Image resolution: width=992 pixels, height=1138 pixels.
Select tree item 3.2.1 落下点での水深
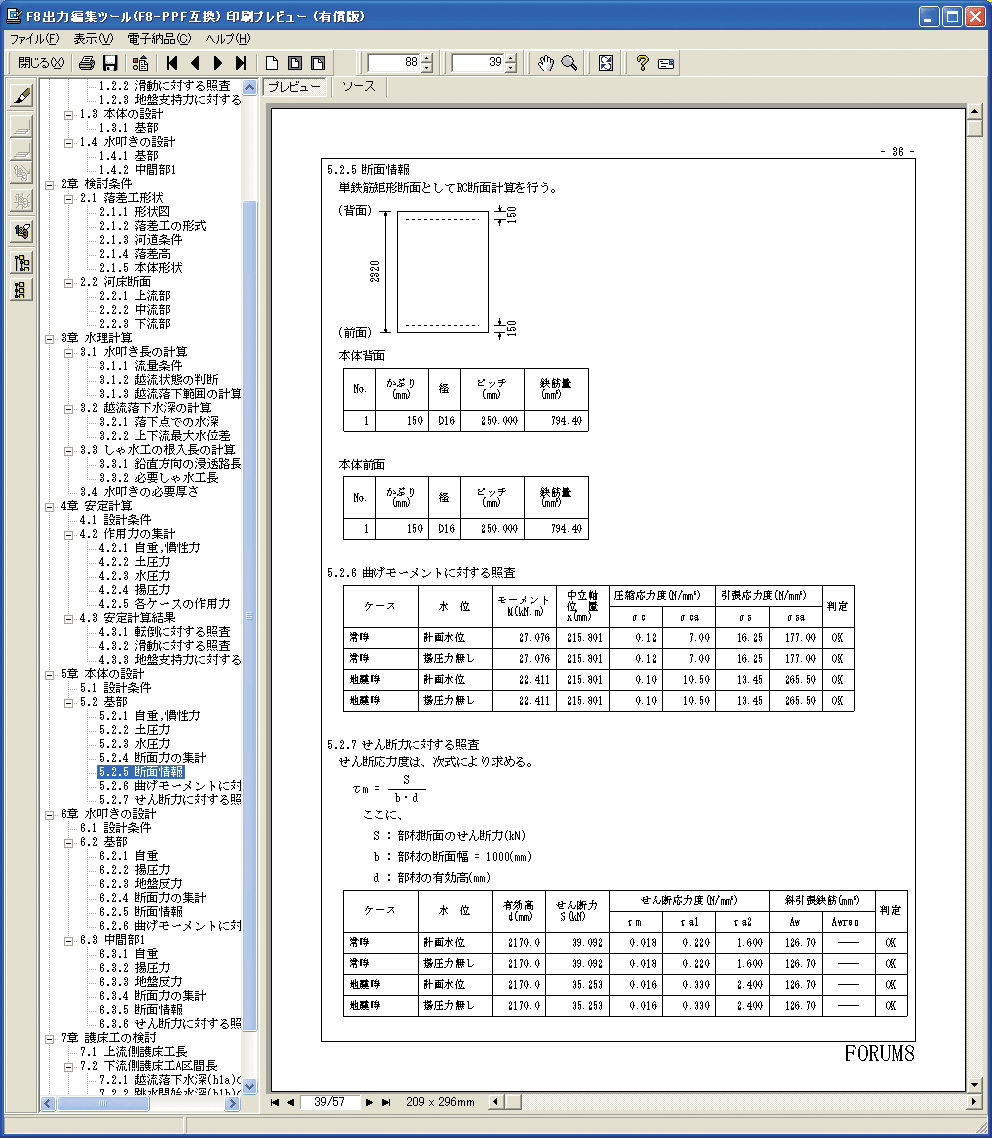pos(159,422)
